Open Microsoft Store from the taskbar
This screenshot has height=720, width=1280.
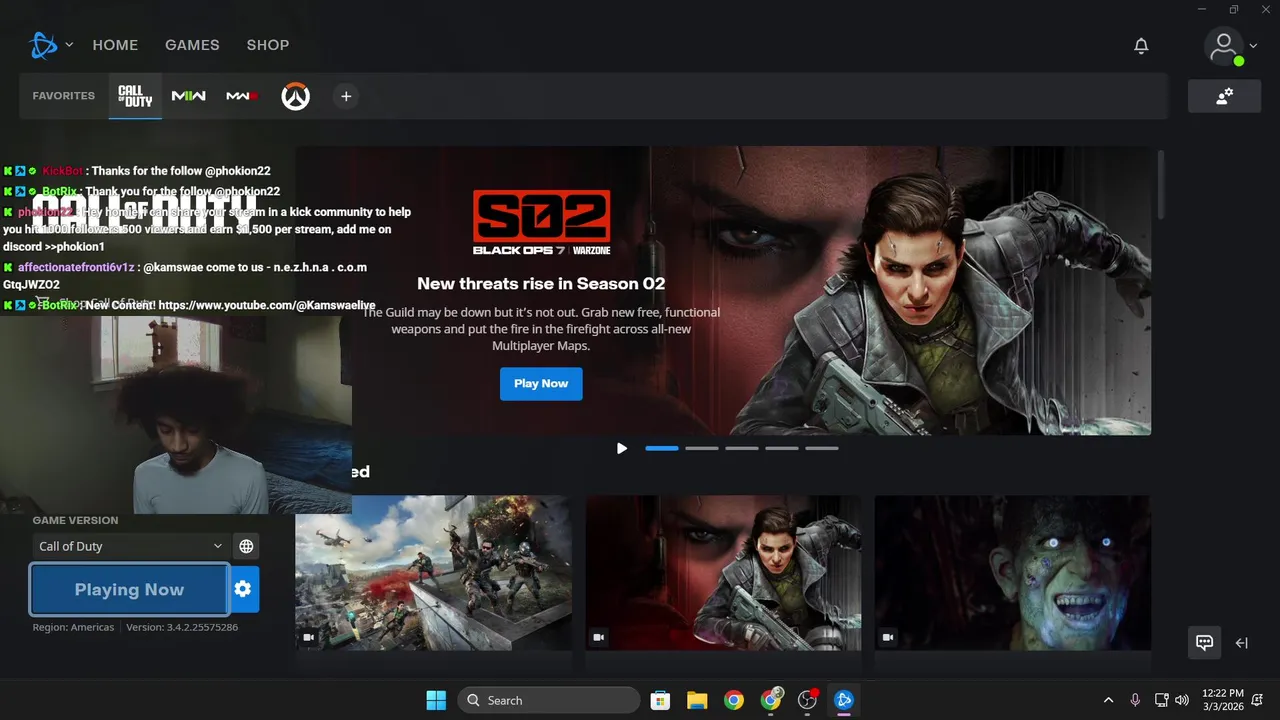tap(660, 700)
